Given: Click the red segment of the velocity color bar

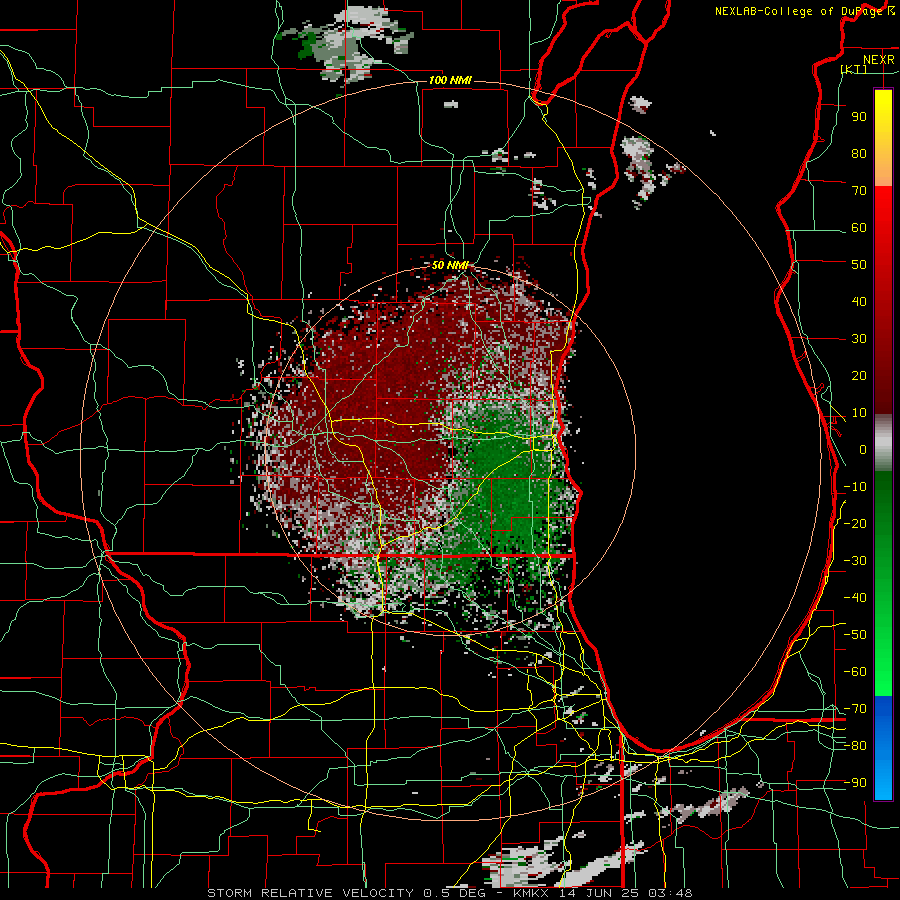Looking at the screenshot, I should click(883, 298).
